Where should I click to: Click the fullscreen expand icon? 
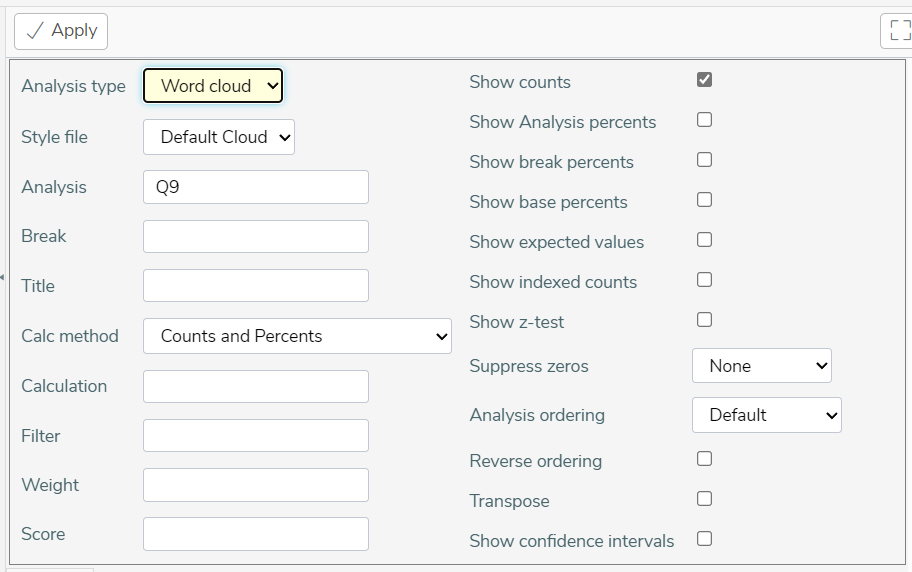pos(898,30)
